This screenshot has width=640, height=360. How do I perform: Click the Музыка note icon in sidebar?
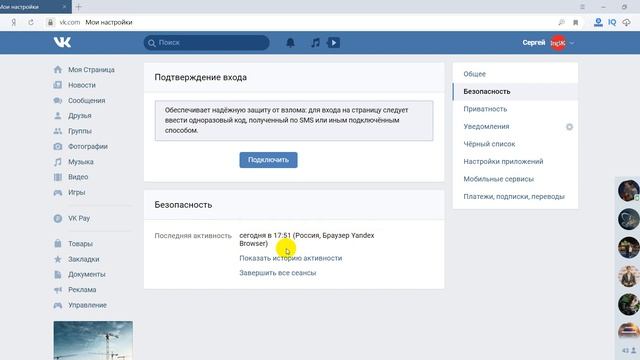58,162
